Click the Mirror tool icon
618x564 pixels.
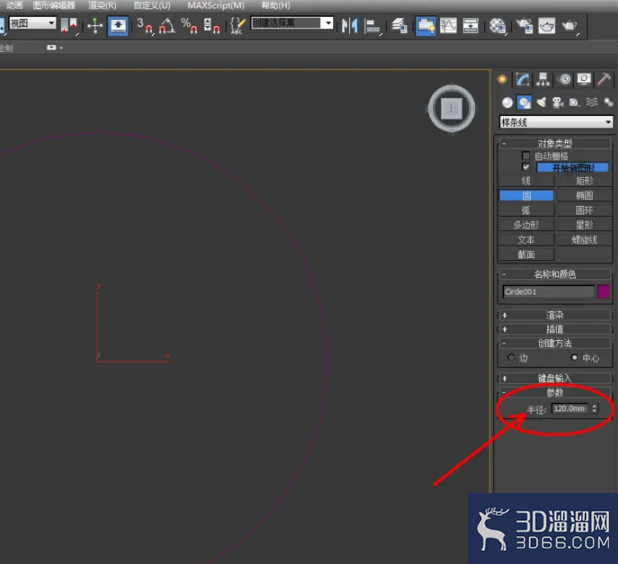350,26
